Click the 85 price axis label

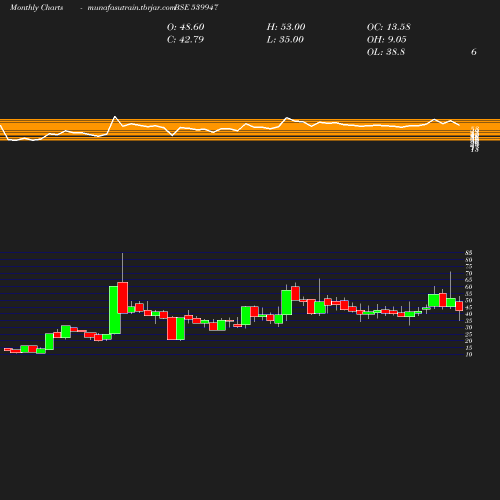coord(469,253)
